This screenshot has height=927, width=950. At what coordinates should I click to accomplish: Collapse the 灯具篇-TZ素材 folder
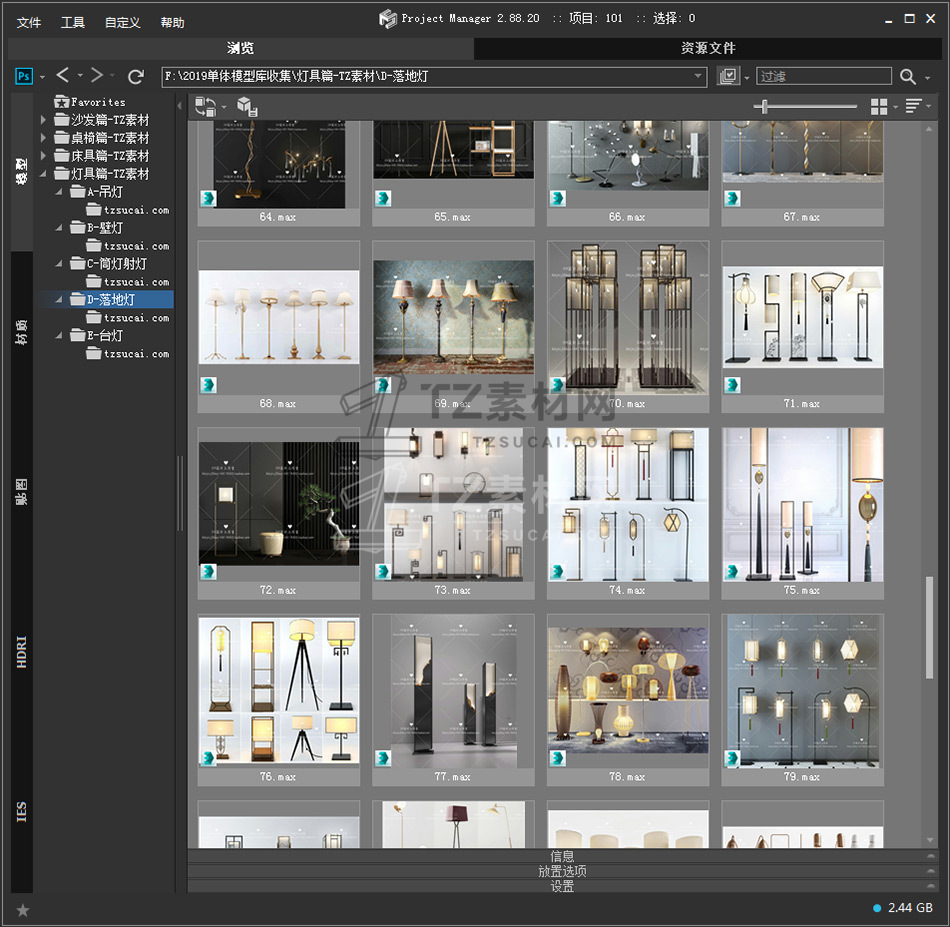pos(44,174)
